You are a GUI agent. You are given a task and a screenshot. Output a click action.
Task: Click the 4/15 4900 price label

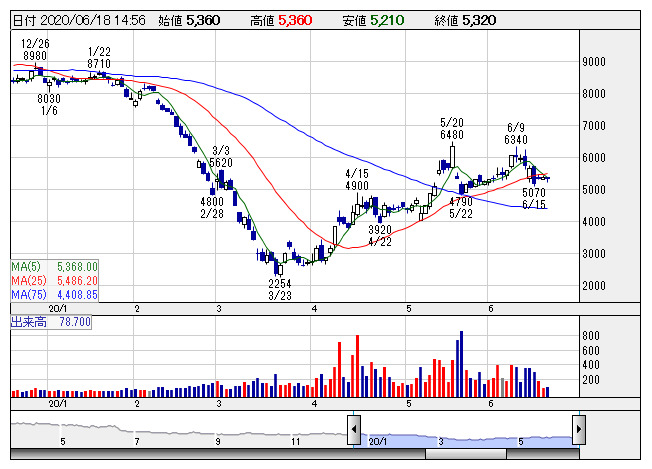coord(357,180)
